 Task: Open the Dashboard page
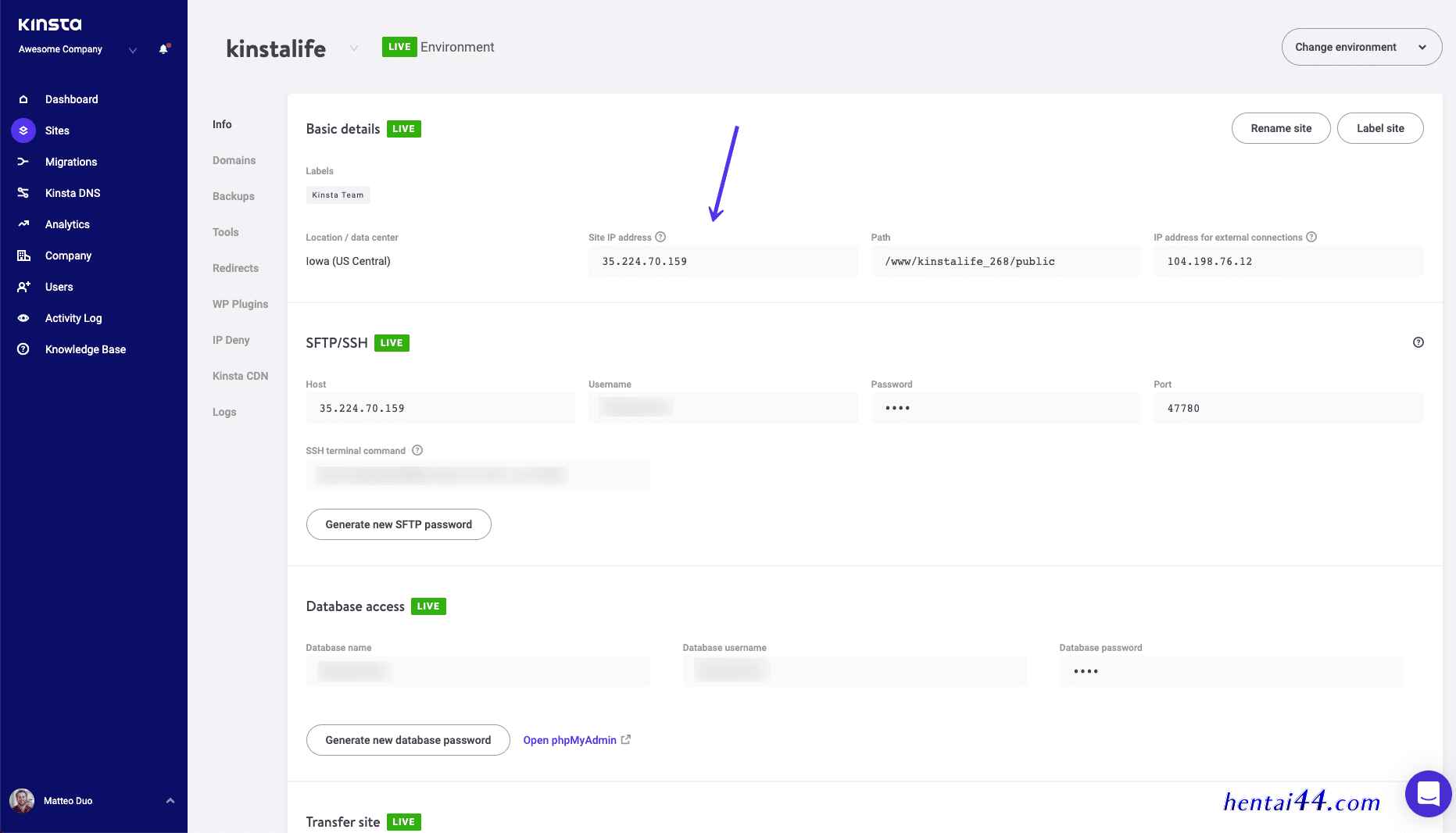[72, 99]
